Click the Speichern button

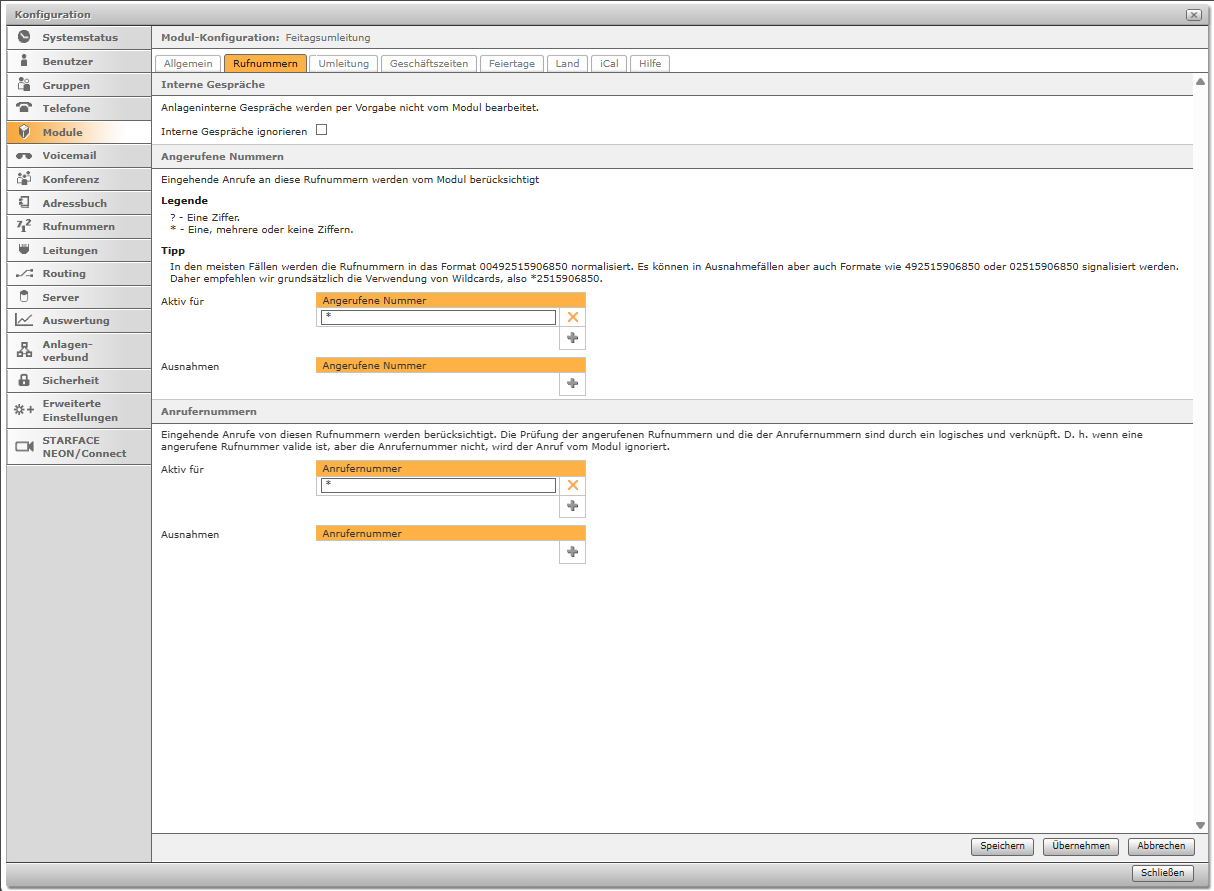pyautogui.click(x=1002, y=846)
